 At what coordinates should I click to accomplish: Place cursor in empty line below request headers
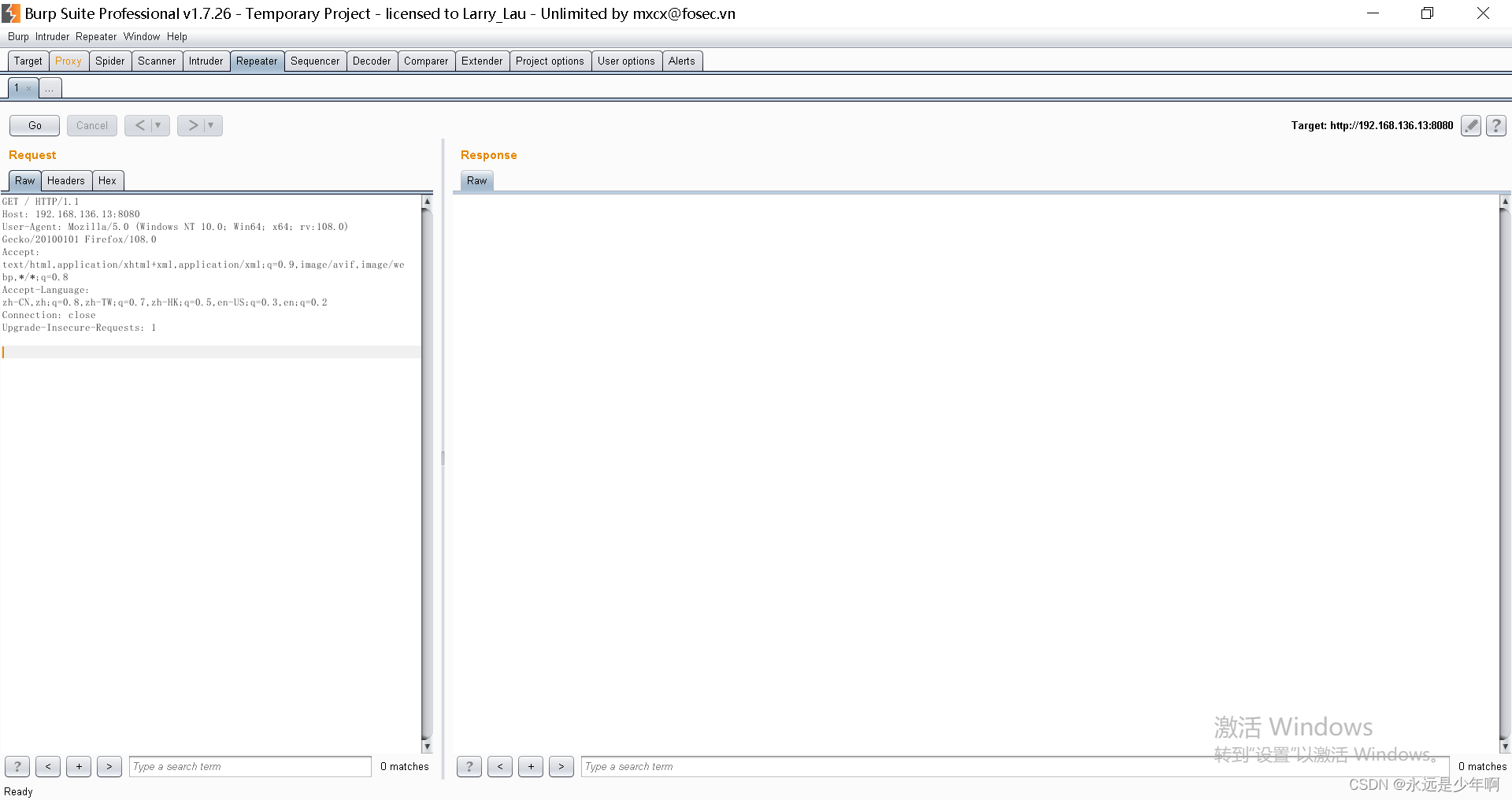(211, 352)
